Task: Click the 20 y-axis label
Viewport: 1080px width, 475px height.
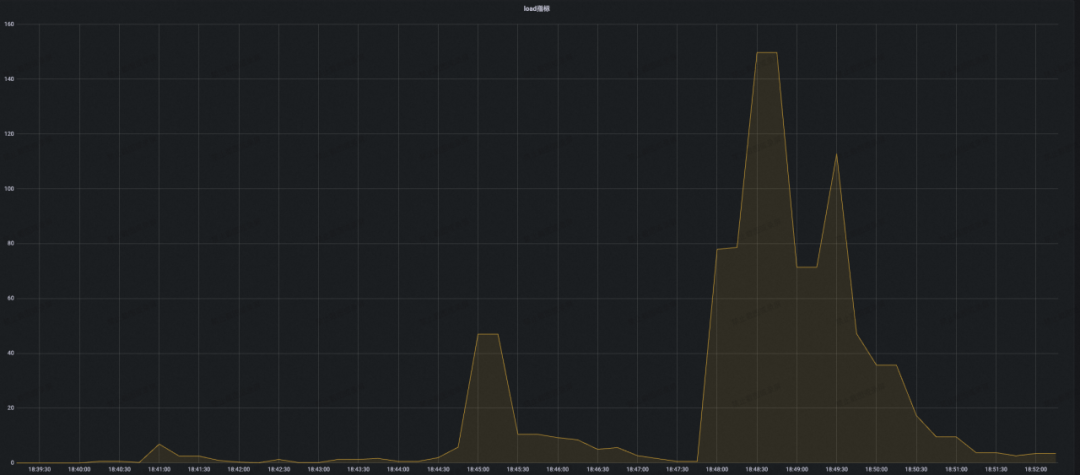Action: (x=10, y=408)
